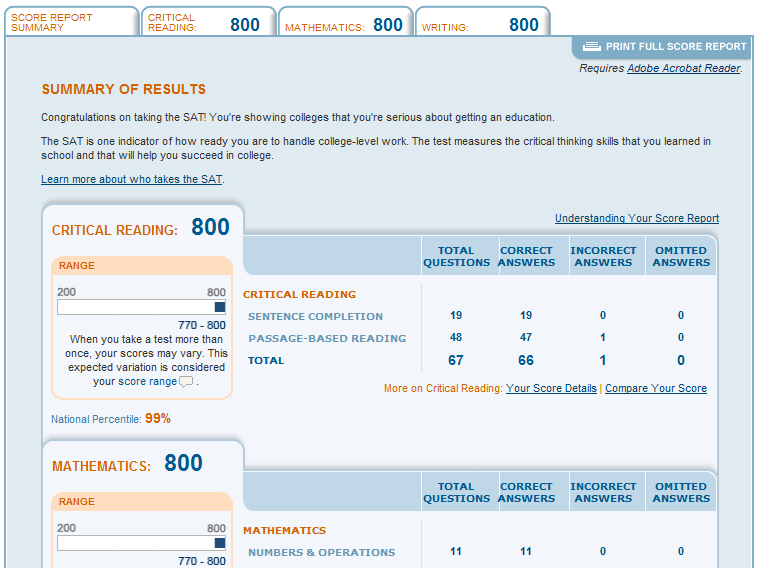Click the Mathematics 770 - 800 range text
Image resolution: width=759 pixels, height=568 pixels.
tap(202, 561)
